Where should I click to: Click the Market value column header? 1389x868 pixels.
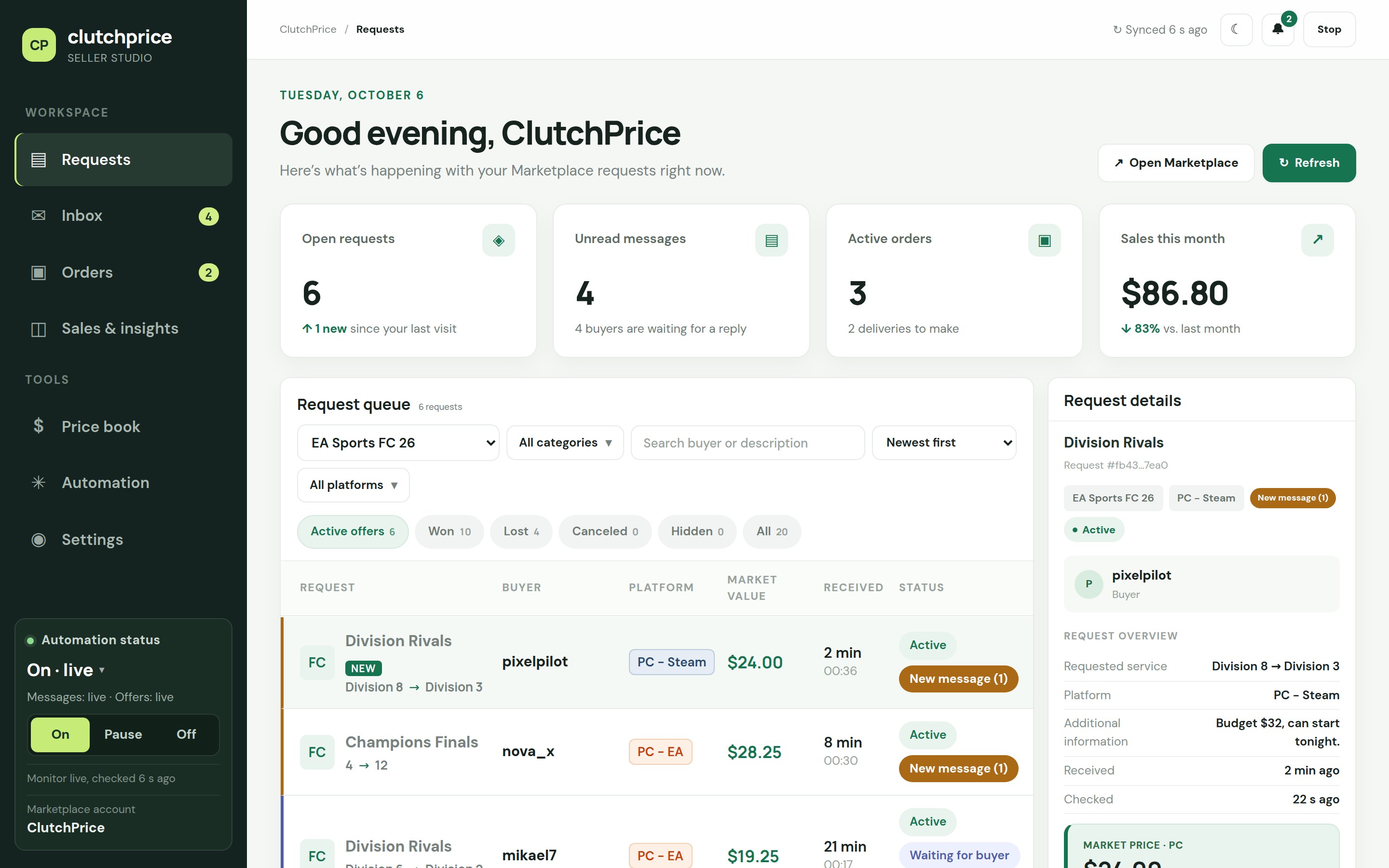[752, 588]
